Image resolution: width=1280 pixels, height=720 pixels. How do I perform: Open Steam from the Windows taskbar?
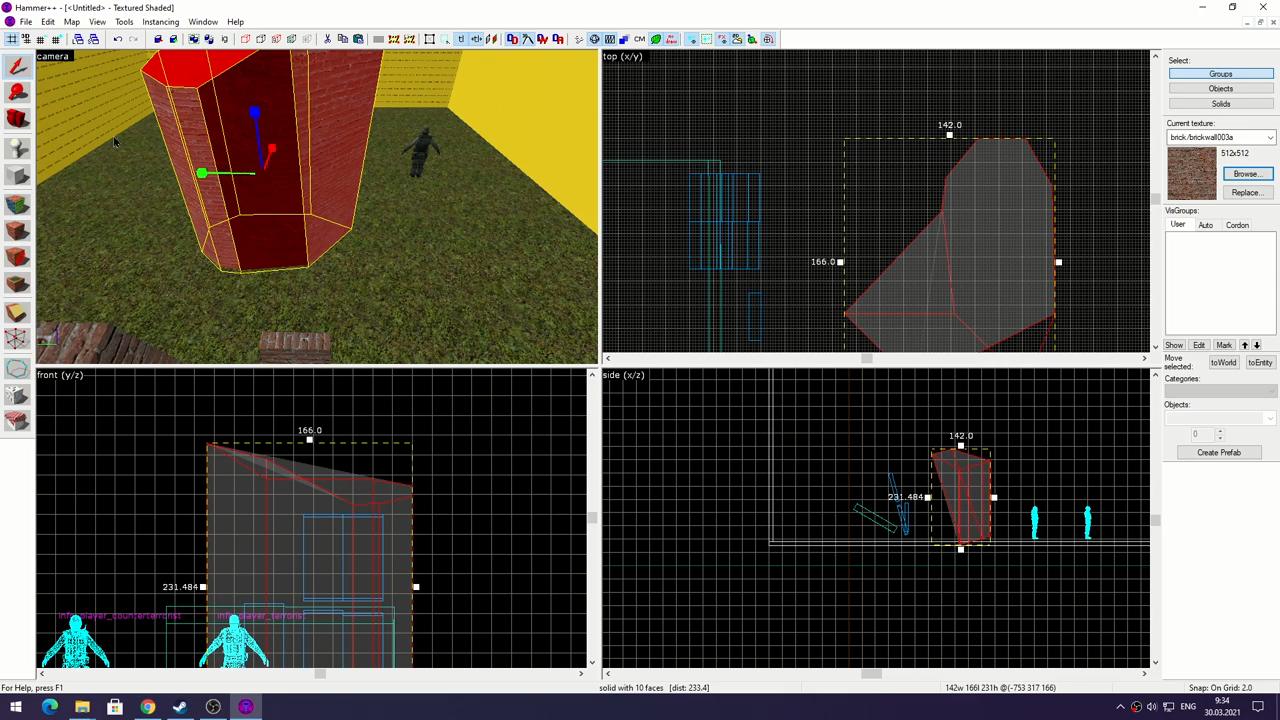(180, 707)
